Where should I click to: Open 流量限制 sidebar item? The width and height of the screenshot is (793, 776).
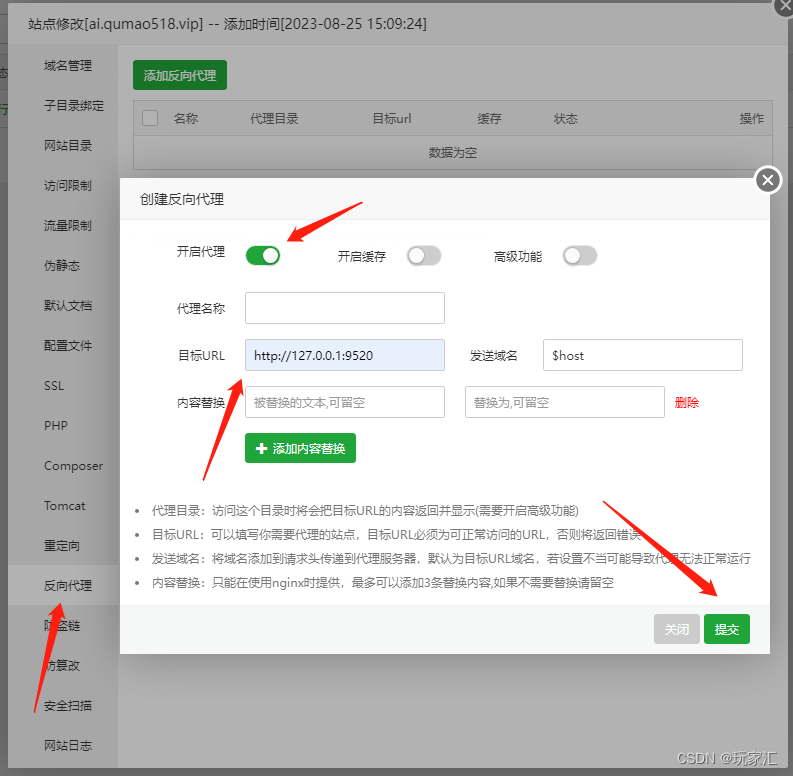click(x=68, y=226)
